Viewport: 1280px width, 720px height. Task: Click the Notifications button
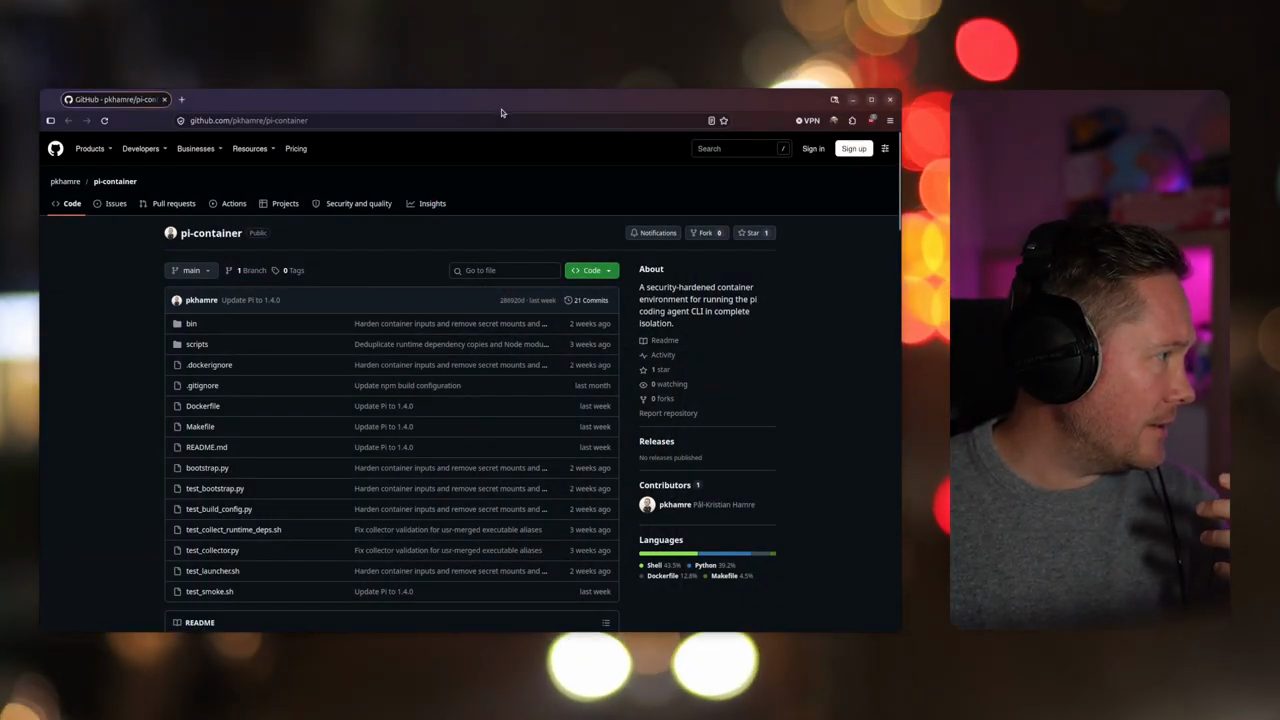653,233
